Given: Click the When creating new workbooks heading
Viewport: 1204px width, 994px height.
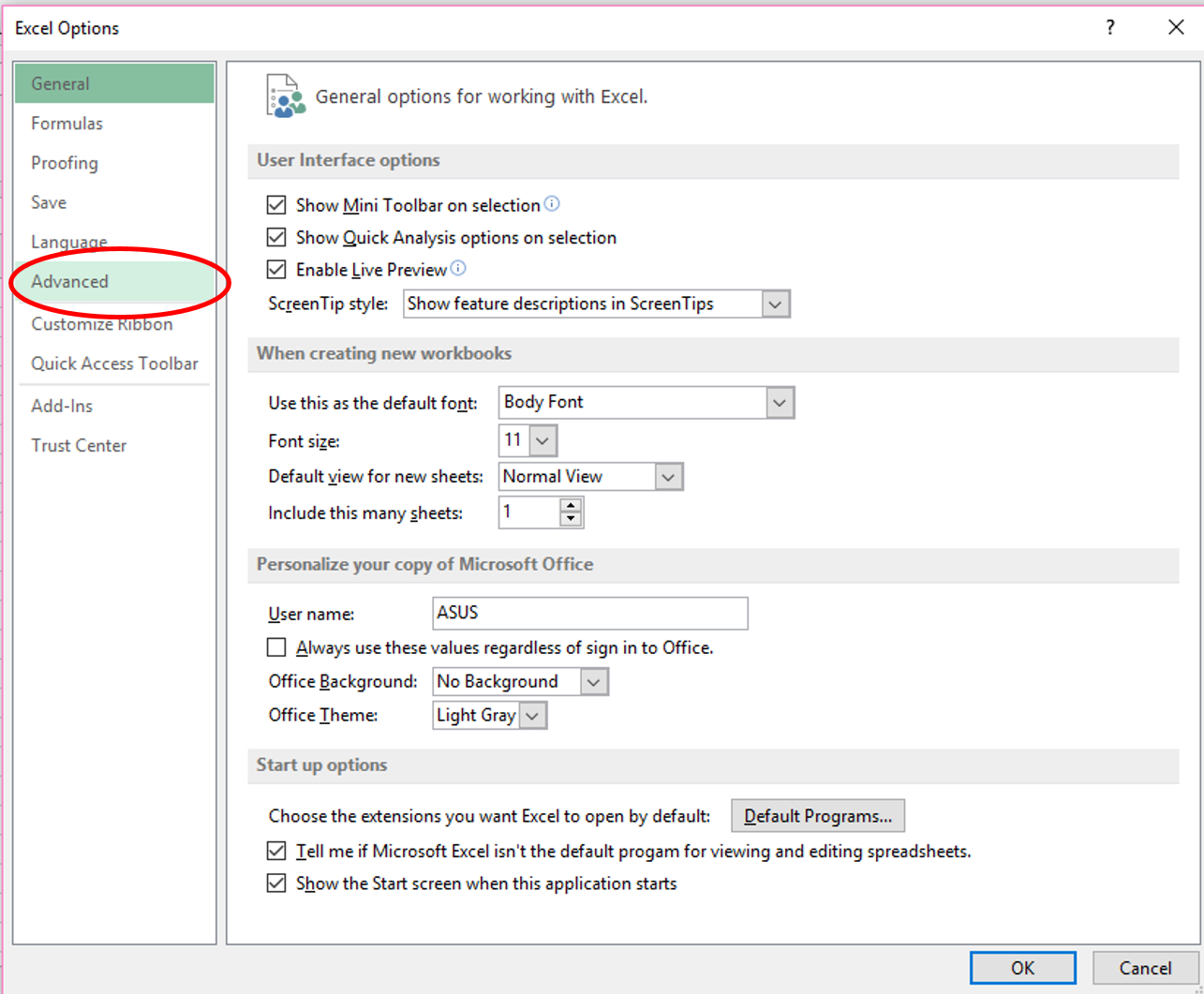Looking at the screenshot, I should 384,353.
